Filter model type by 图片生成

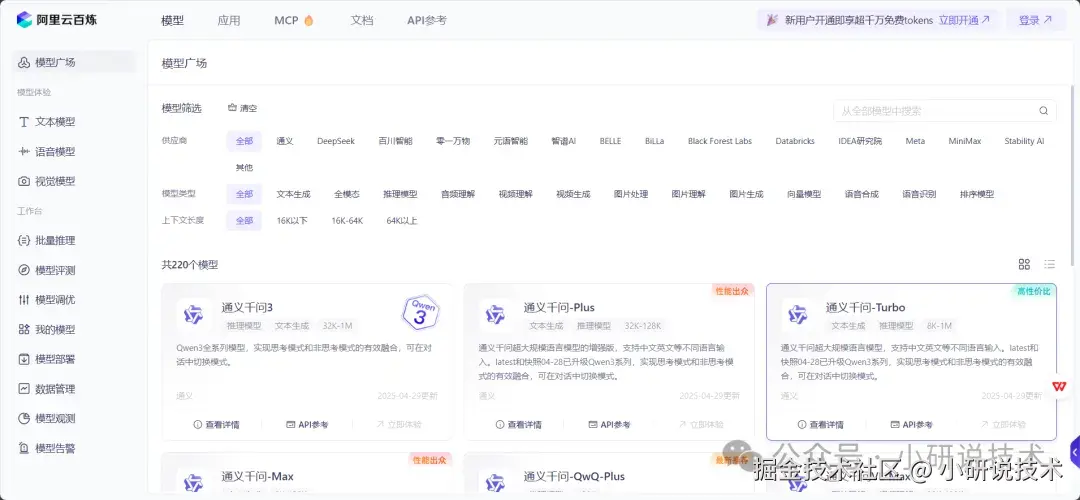tap(747, 194)
